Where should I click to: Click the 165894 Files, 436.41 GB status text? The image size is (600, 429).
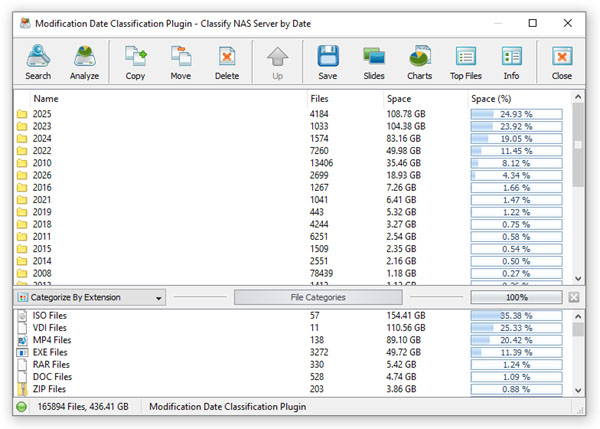(83, 406)
